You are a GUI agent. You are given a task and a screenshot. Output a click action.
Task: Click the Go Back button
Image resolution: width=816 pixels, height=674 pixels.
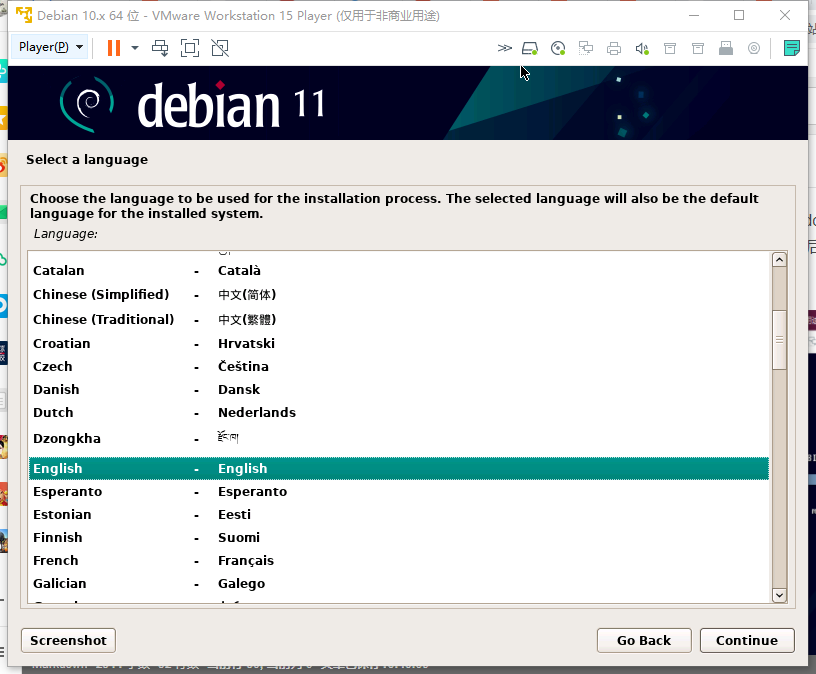coord(644,640)
